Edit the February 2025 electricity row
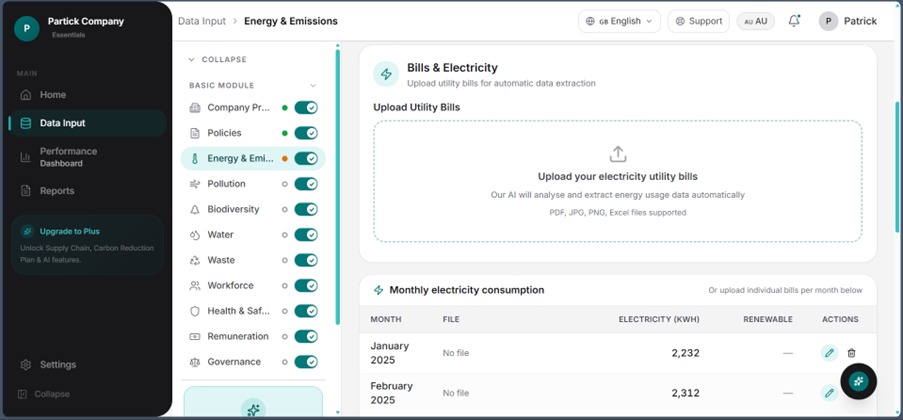Viewport: 903px width, 420px height. pyautogui.click(x=829, y=393)
